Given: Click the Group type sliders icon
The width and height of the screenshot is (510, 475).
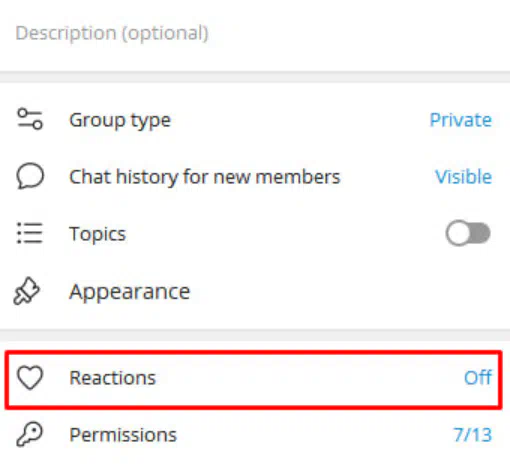Looking at the screenshot, I should pyautogui.click(x=30, y=119).
